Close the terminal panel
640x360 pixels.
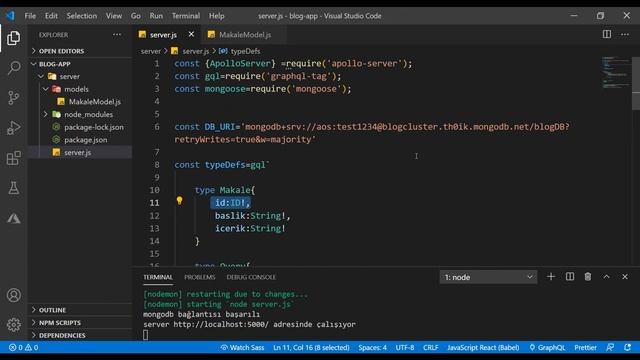click(625, 277)
